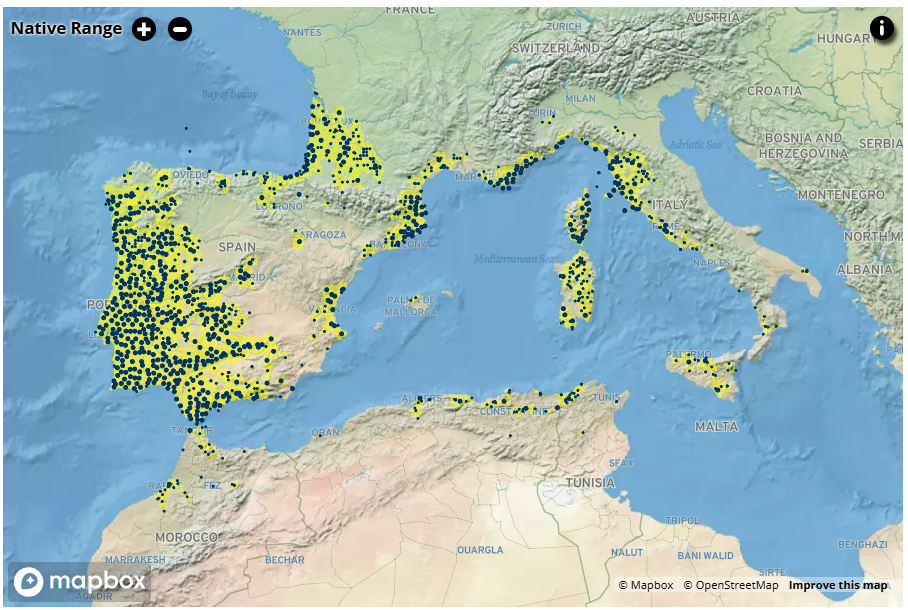Click the minus icon to zoom out

(180, 29)
